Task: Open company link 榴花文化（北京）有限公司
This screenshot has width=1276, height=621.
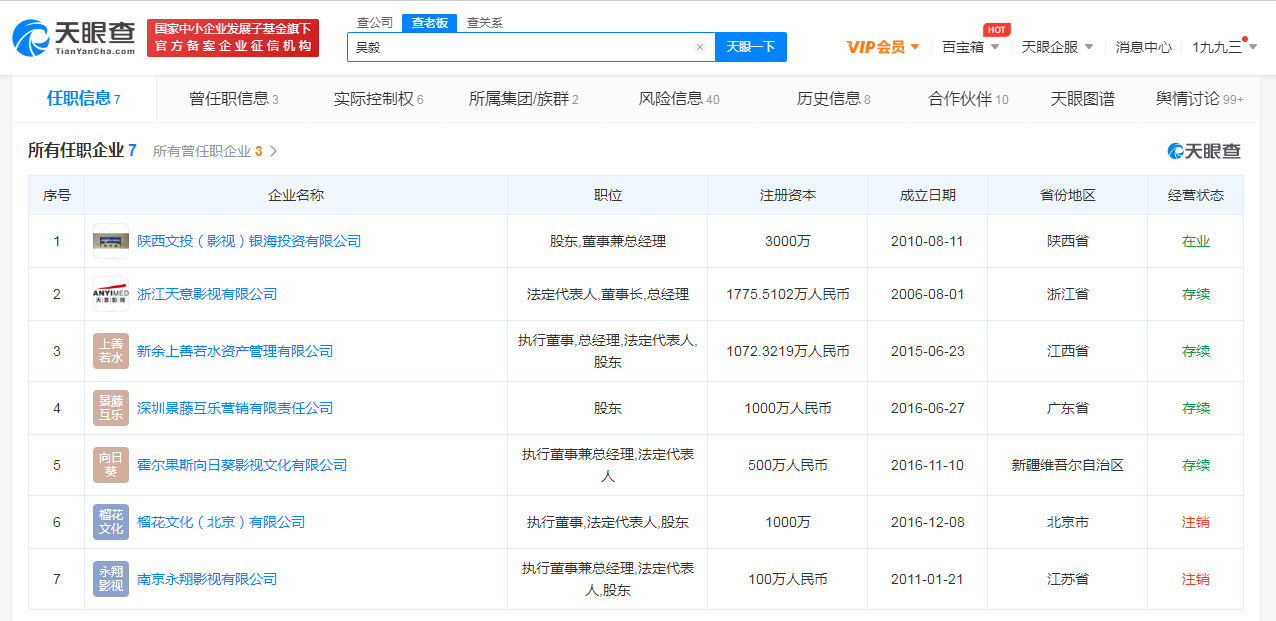Action: point(221,522)
